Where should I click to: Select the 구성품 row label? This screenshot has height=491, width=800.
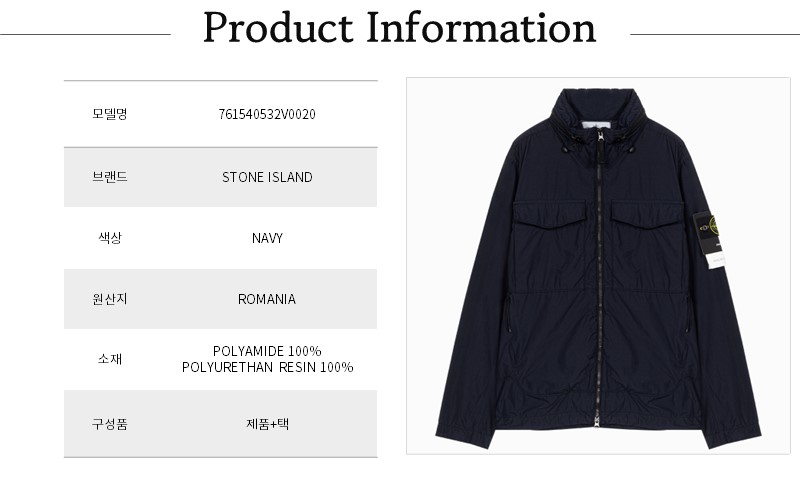coord(109,423)
